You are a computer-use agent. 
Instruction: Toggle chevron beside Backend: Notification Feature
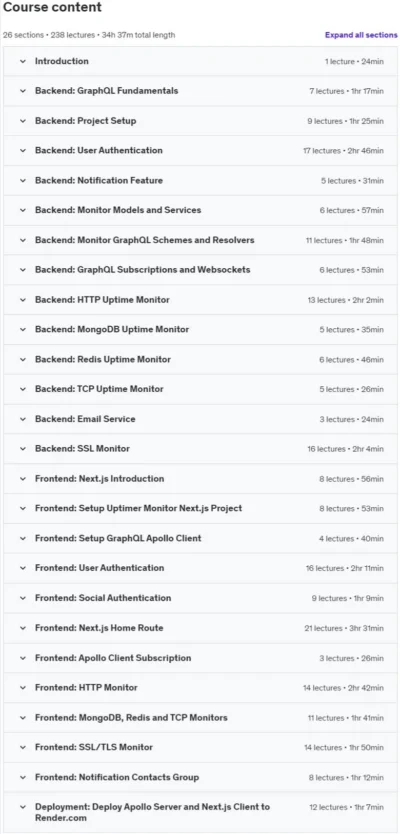23,180
